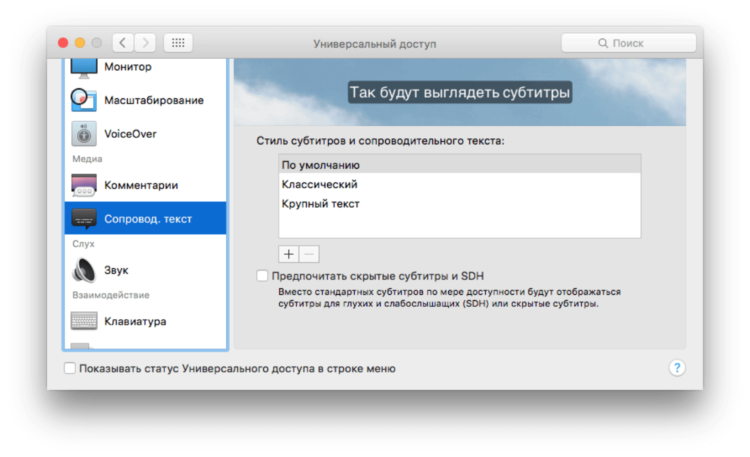Select the VoiceOver sidebar label
The width and height of the screenshot is (750, 457).
(130, 134)
